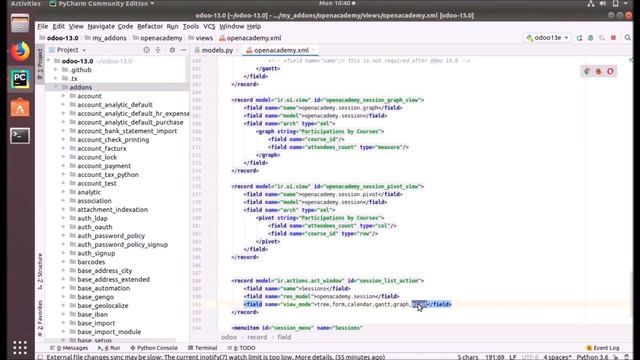Click the '4 spaces' indent setting
Screen dimensions: 640x360
557,357
